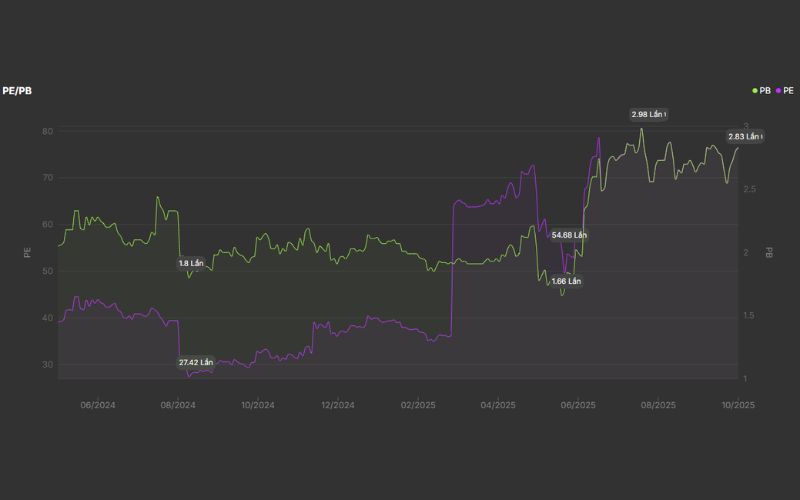Screen dimensions: 800x500
Task: Select 06/2025 on the time axis
Action: click(578, 405)
